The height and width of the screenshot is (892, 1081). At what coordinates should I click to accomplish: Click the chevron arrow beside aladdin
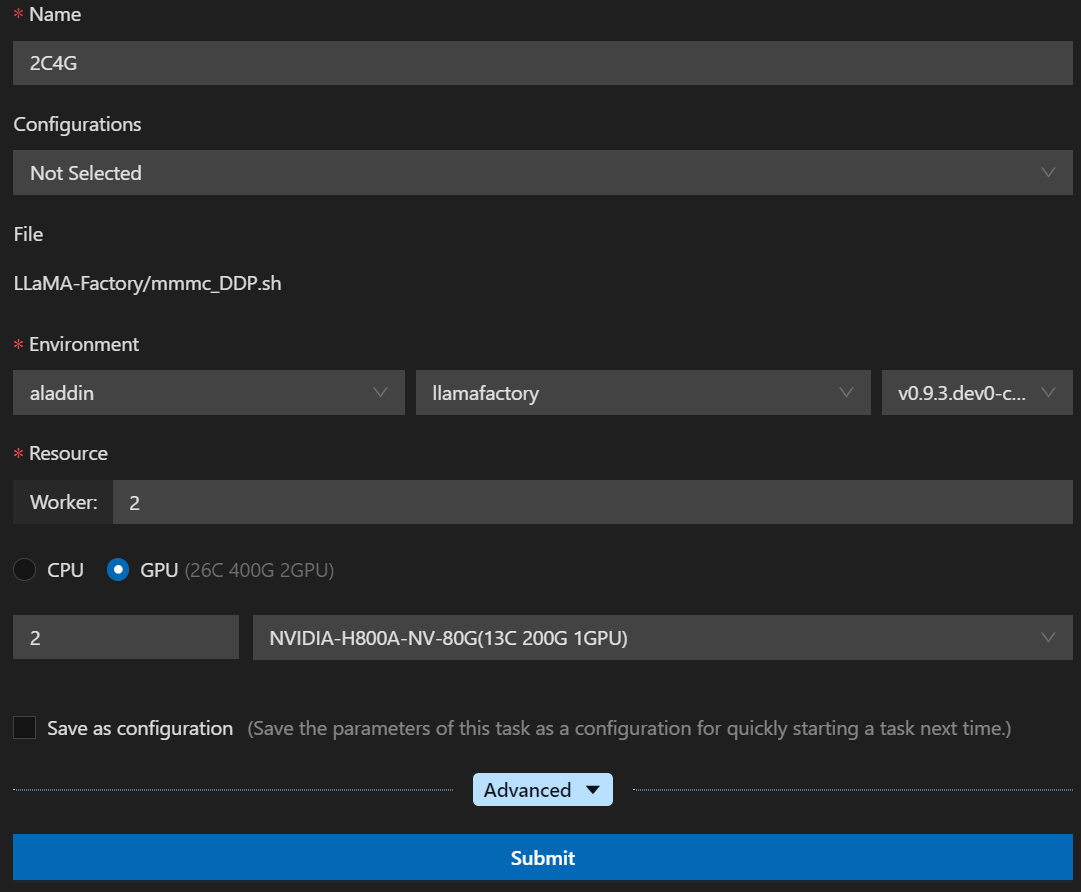pos(380,392)
